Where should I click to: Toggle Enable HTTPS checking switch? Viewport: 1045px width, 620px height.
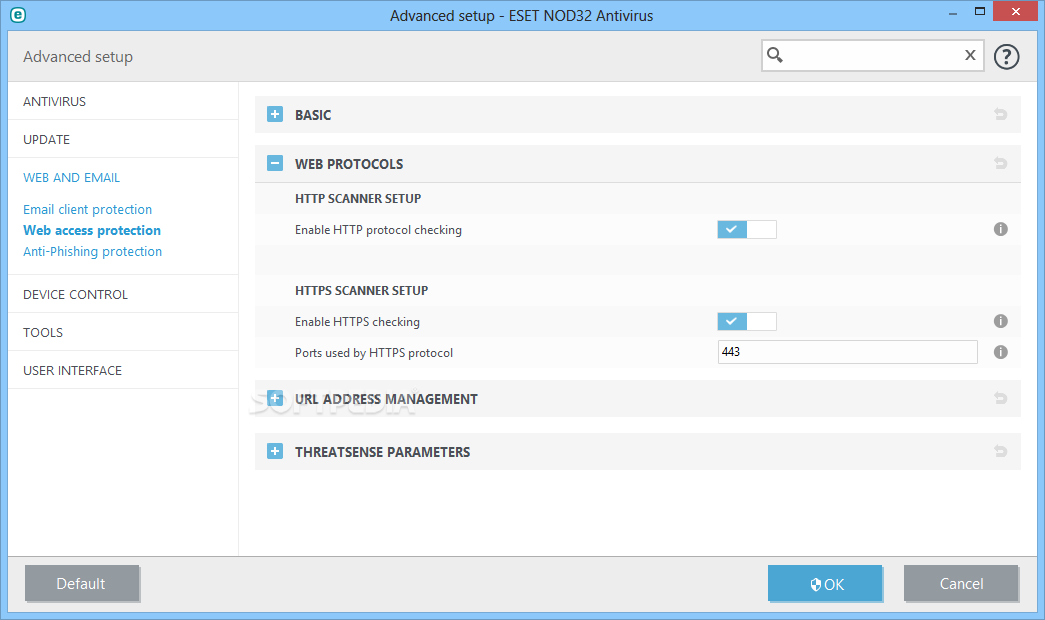point(746,321)
